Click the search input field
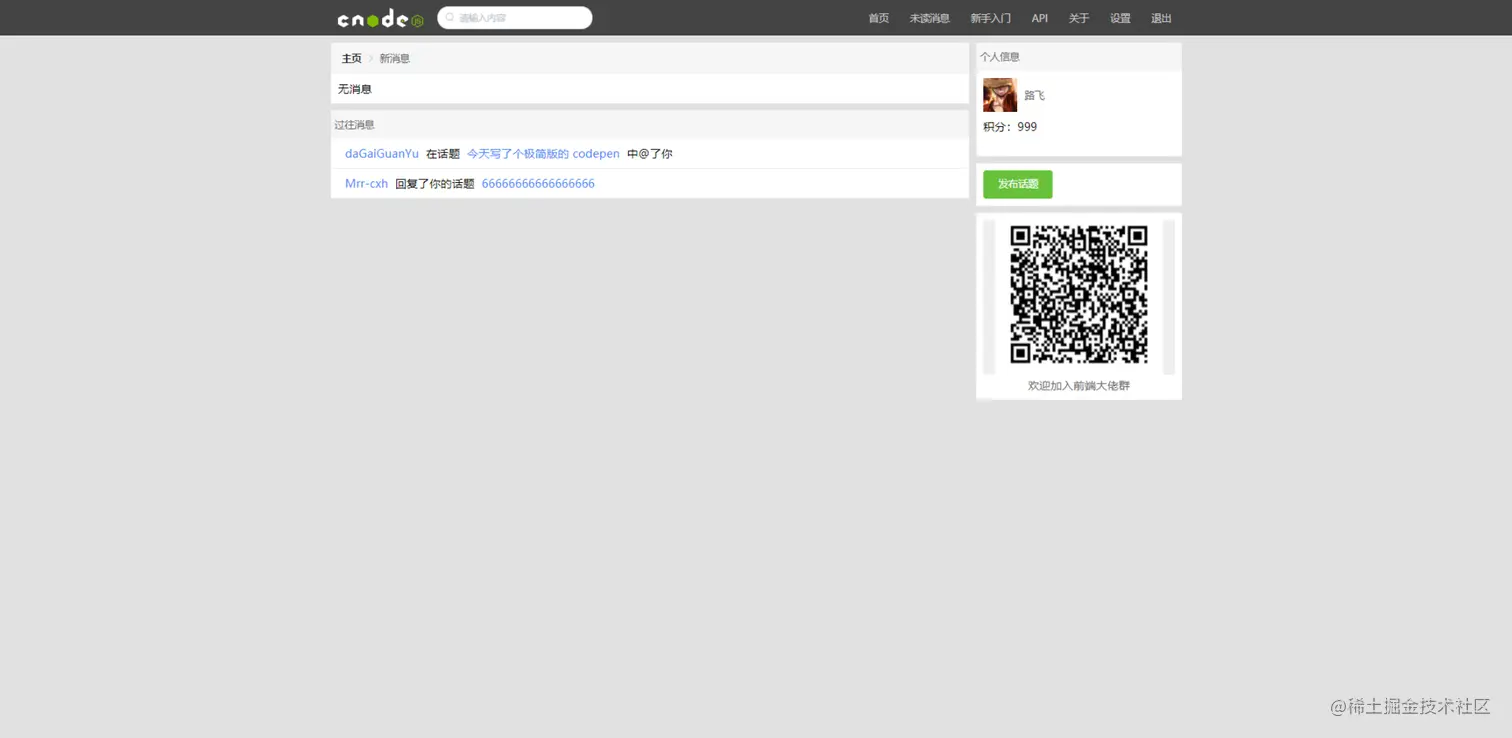 click(x=520, y=17)
